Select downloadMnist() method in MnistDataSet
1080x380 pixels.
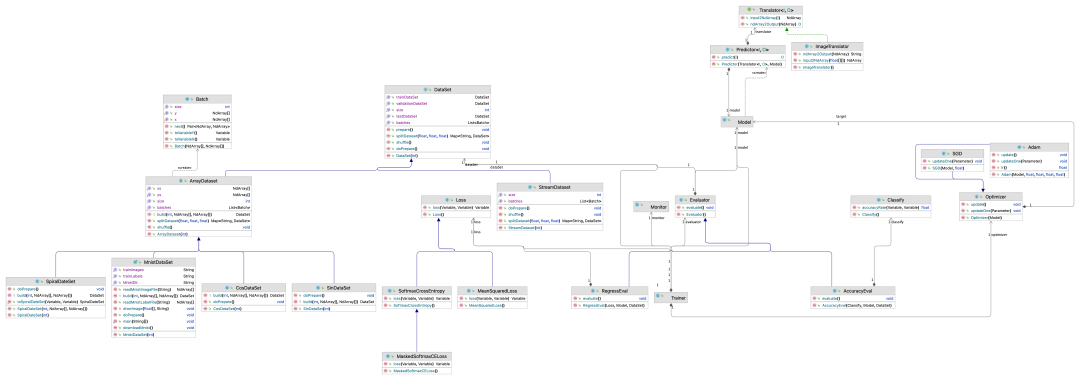pos(154,328)
